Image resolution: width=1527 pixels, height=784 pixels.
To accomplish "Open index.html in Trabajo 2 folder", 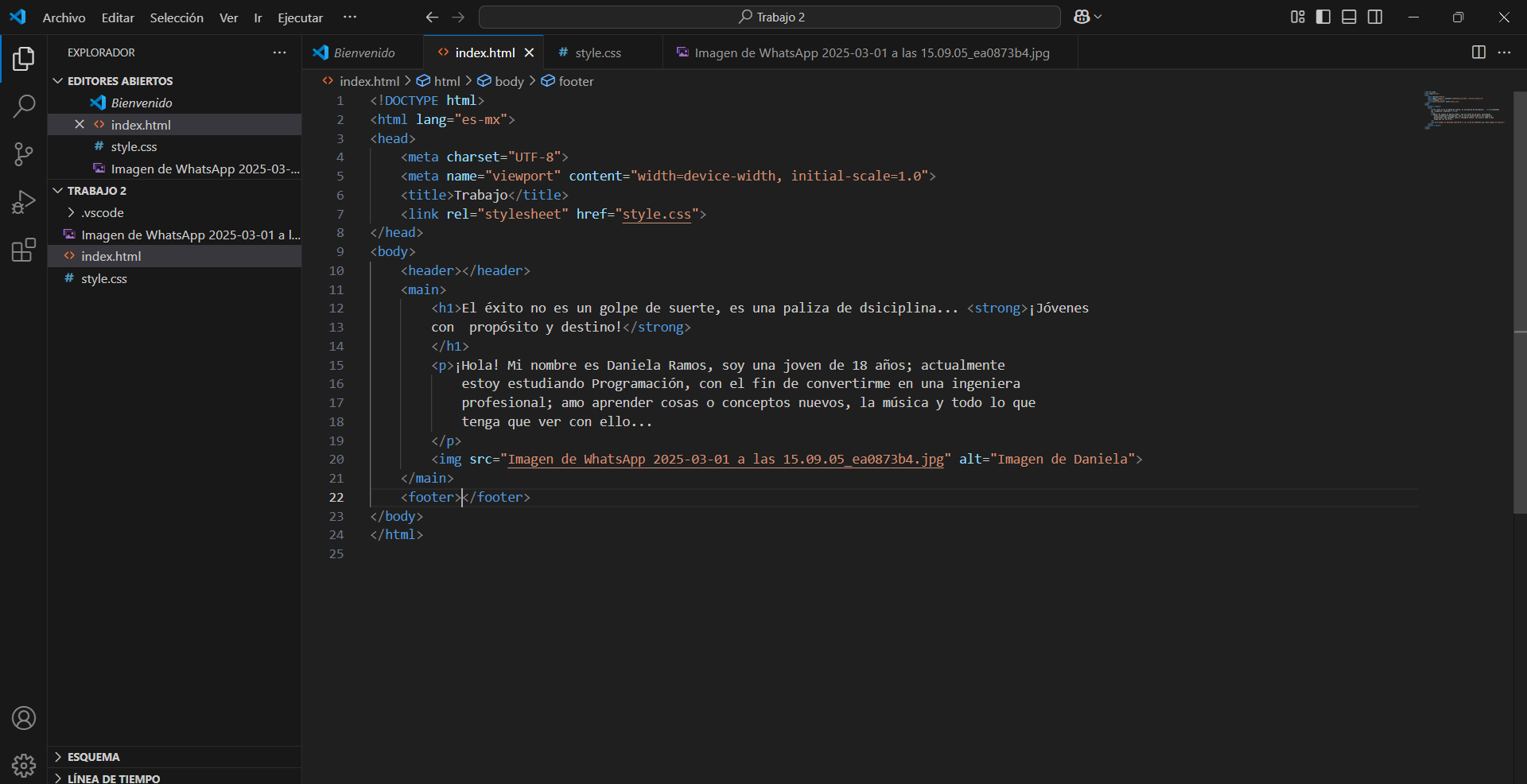I will (174, 256).
